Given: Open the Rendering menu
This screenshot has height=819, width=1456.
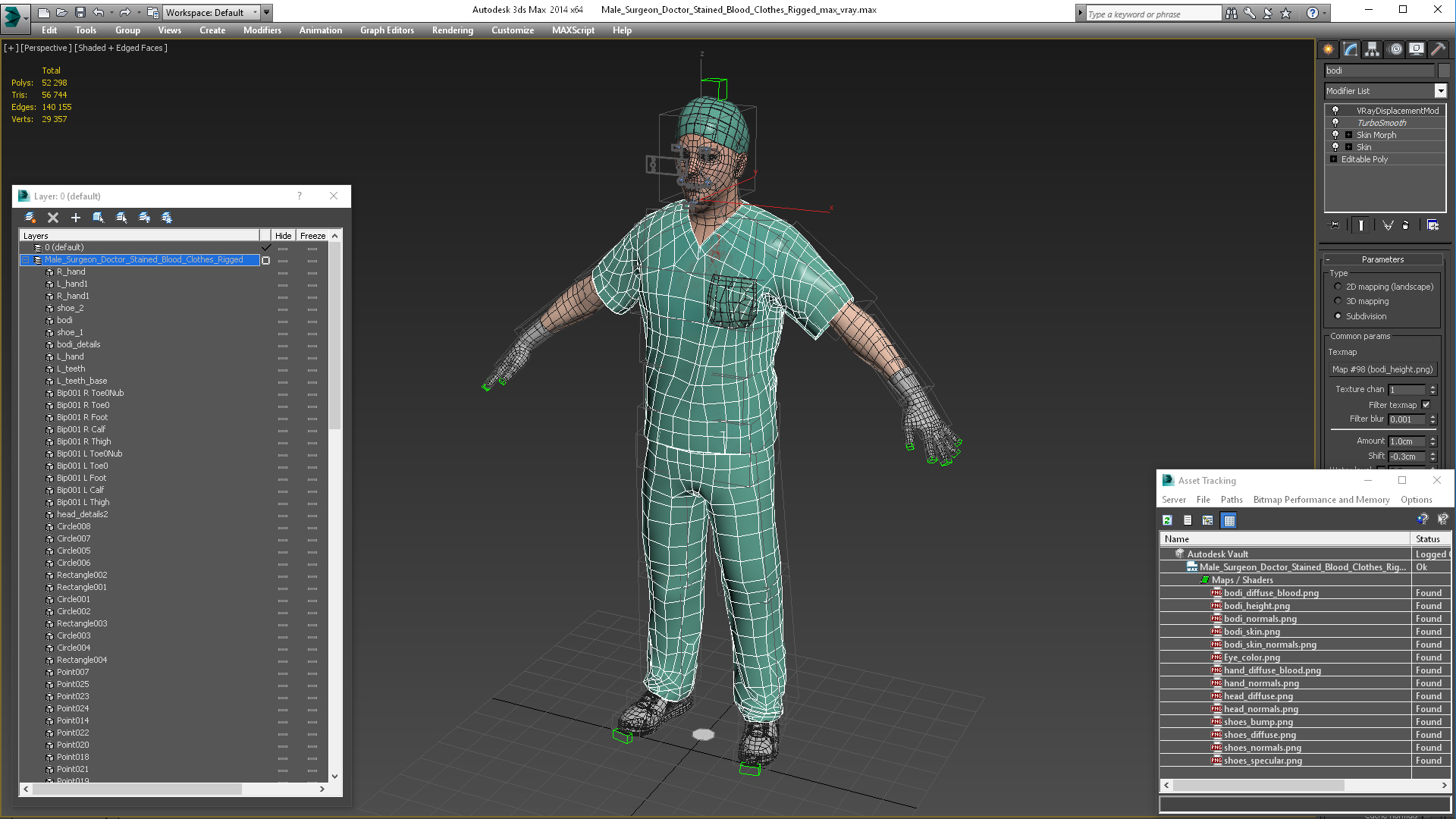Looking at the screenshot, I should click(x=453, y=30).
